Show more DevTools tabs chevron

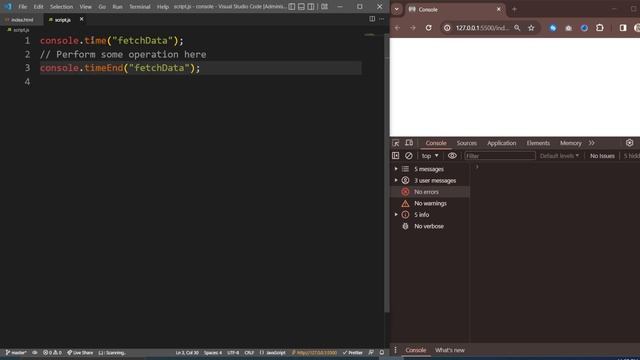[591, 143]
